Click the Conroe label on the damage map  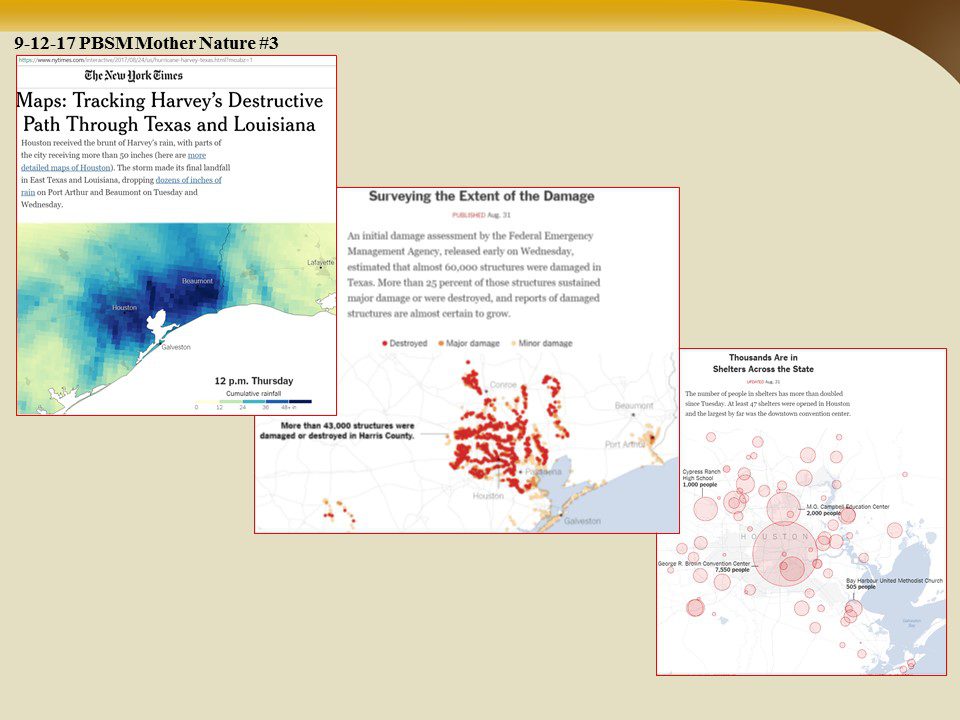pos(503,385)
